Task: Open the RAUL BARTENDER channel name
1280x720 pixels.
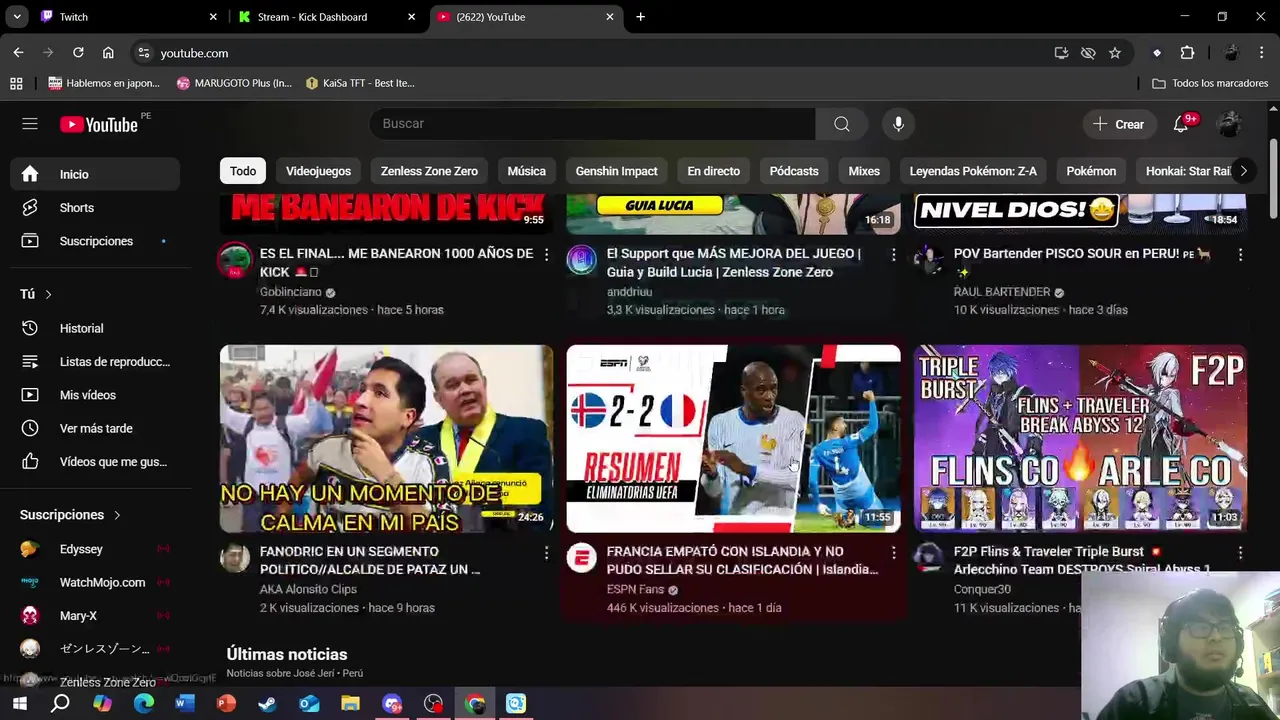Action: 1002,292
